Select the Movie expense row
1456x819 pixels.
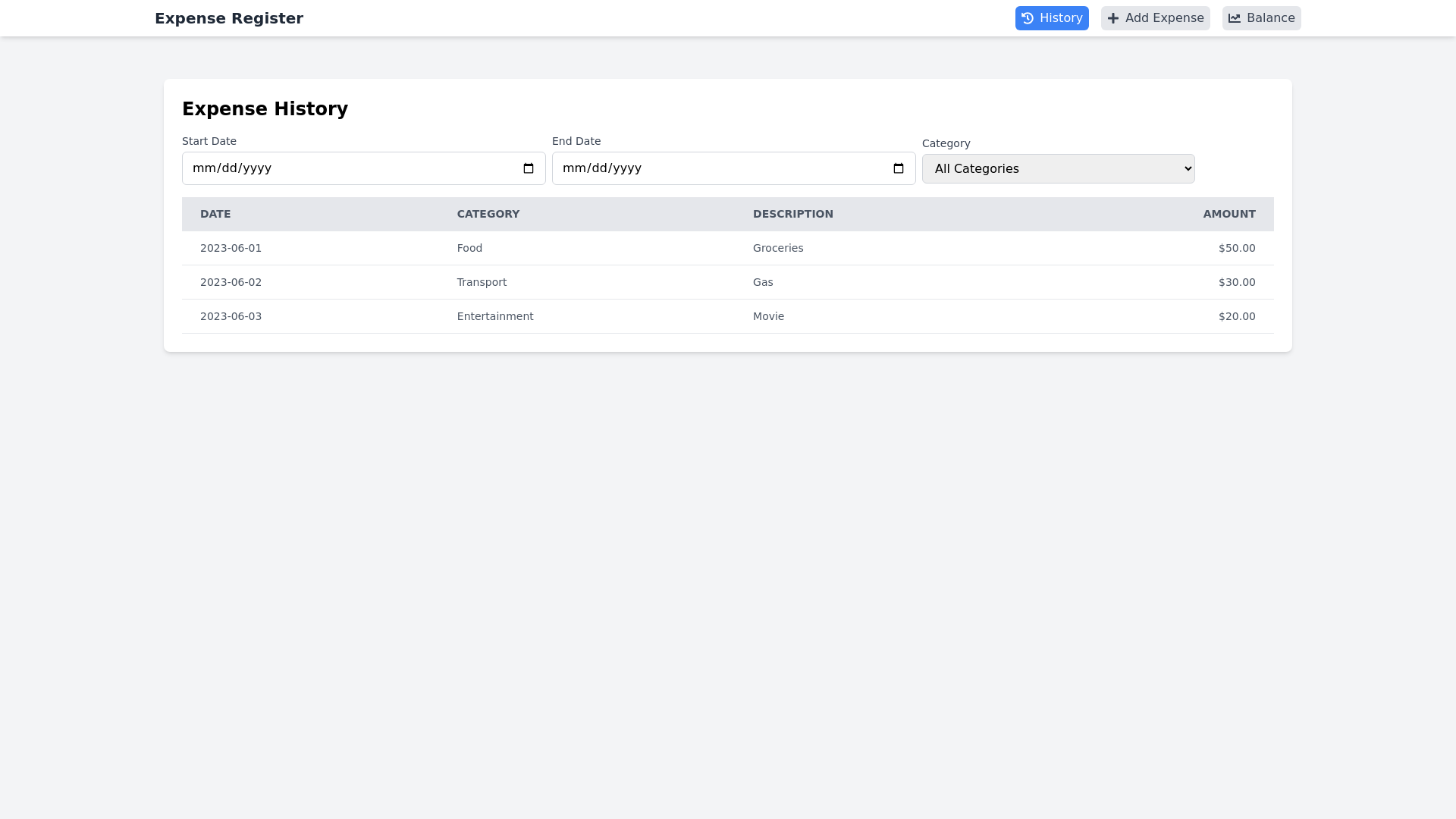coord(728,316)
